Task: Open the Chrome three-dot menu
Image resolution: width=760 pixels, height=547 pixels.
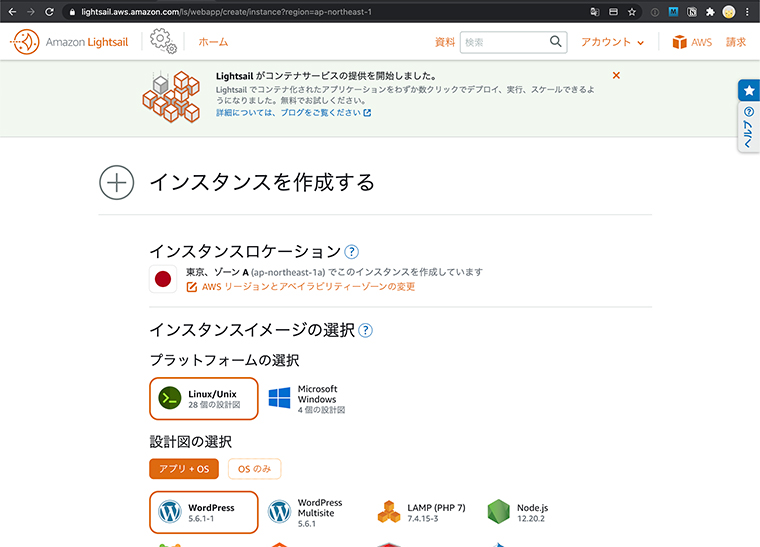Action: tap(747, 12)
